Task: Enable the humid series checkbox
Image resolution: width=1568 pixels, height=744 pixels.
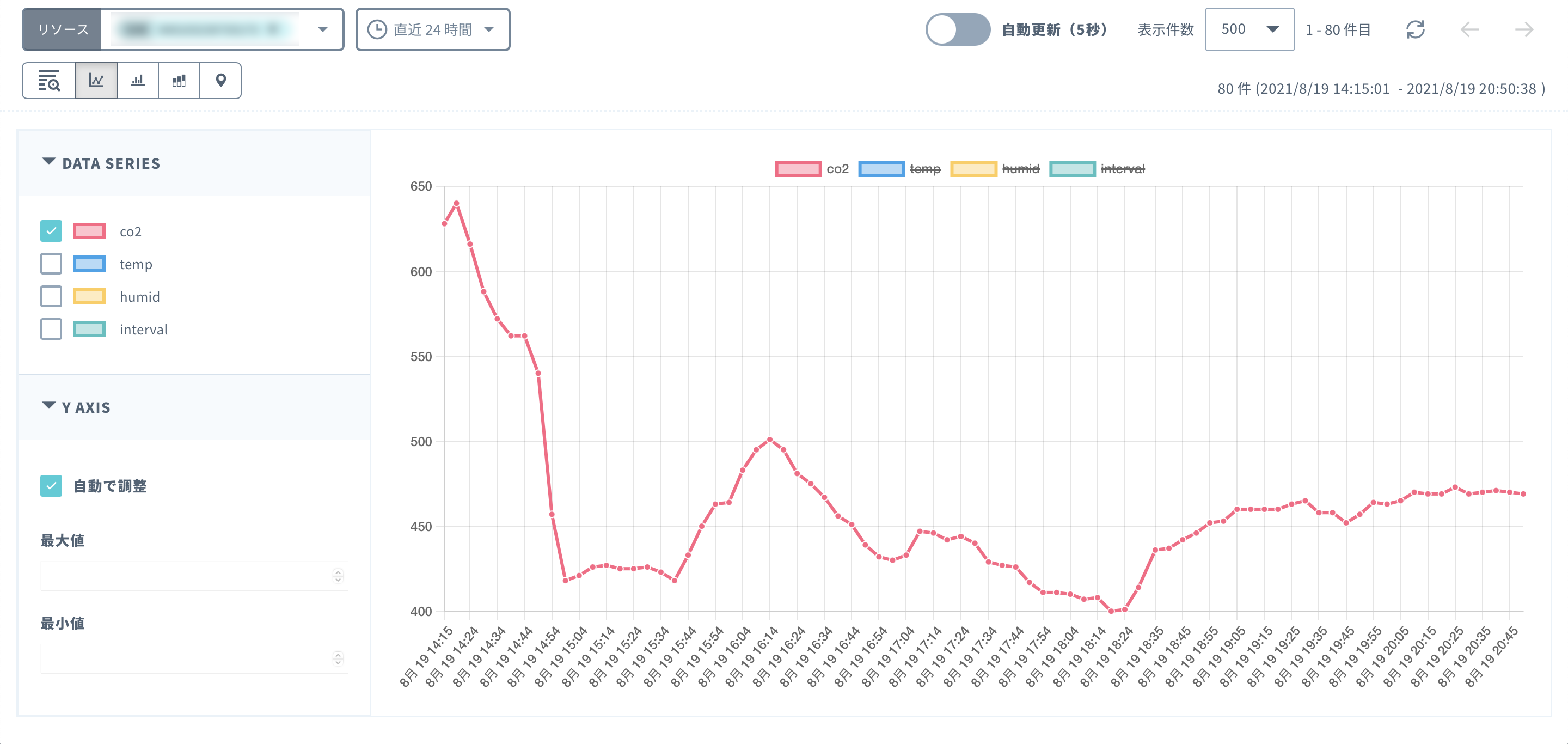Action: pos(51,296)
